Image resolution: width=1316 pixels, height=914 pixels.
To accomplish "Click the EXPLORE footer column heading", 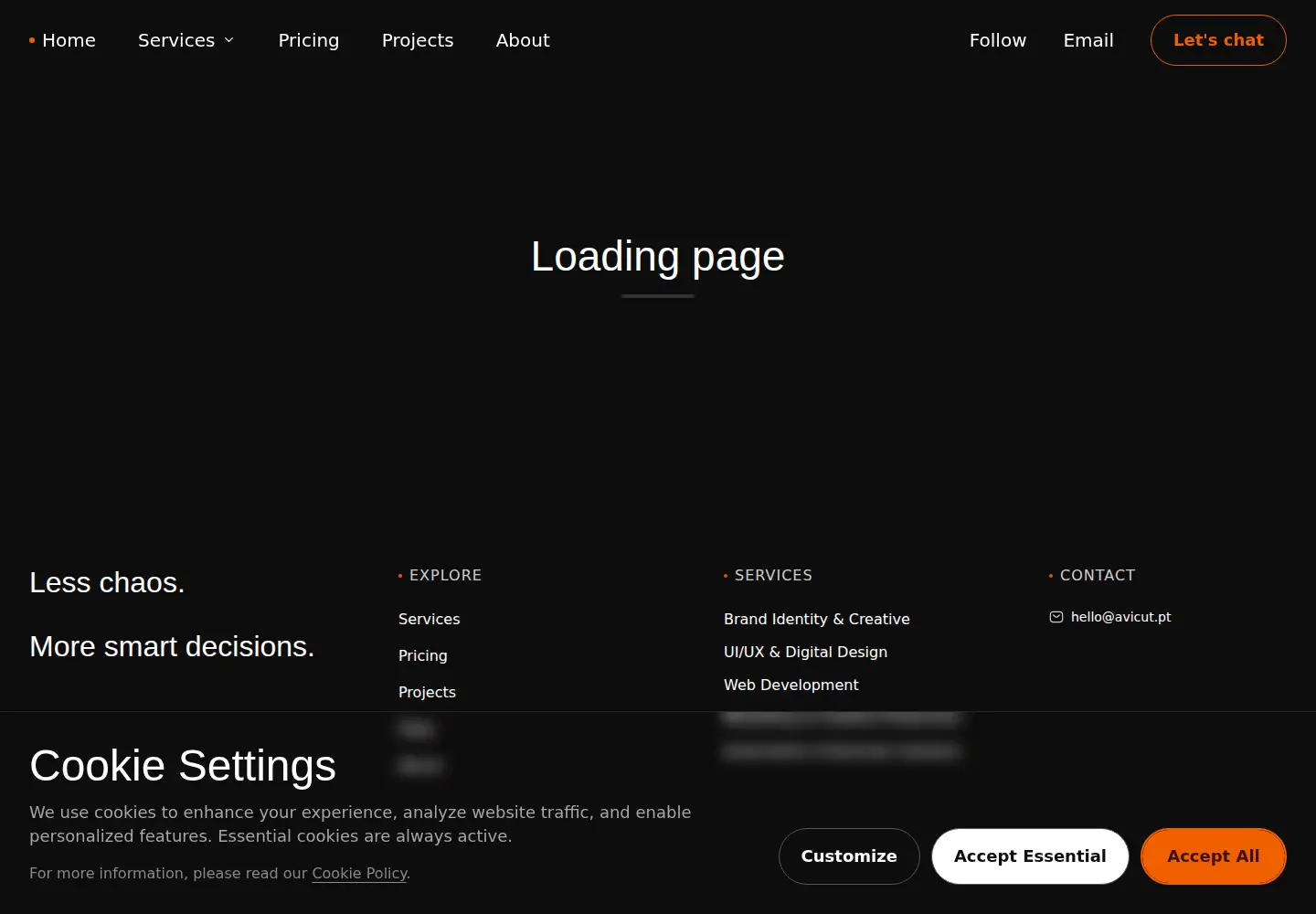I will [445, 575].
